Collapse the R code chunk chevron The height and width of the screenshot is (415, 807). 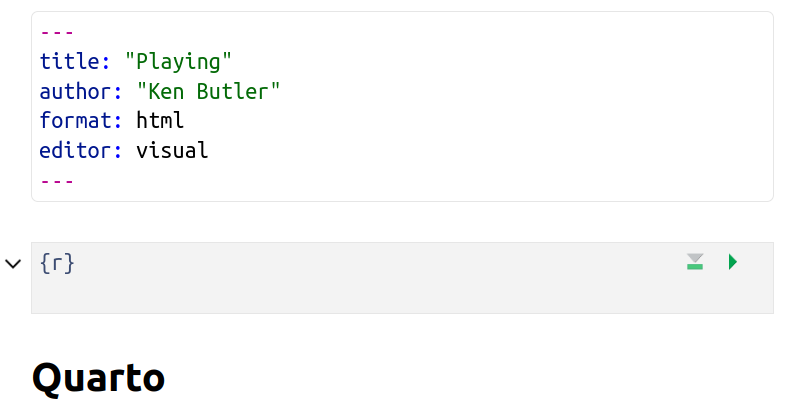point(13,264)
